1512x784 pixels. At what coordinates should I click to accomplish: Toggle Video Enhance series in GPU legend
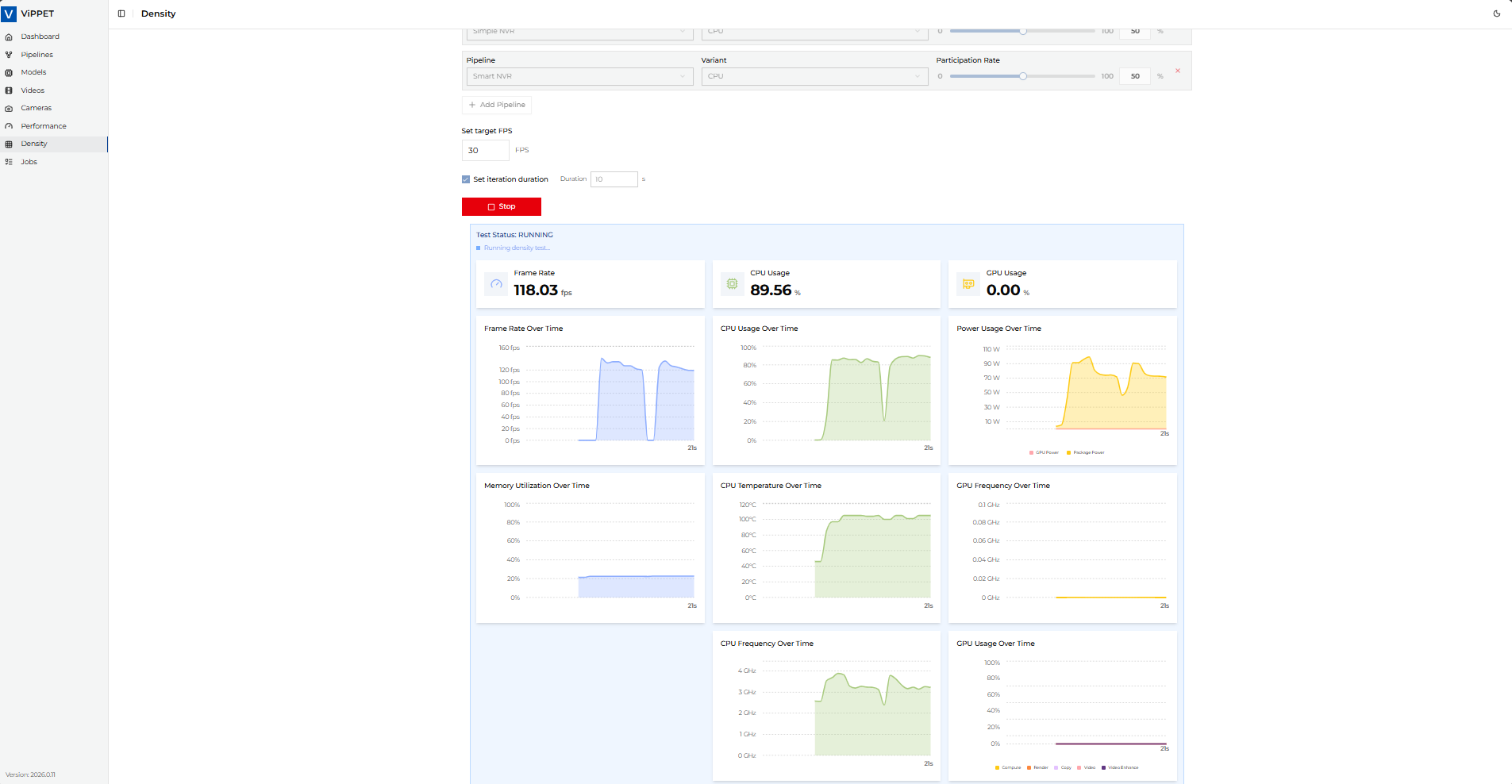(x=1120, y=767)
